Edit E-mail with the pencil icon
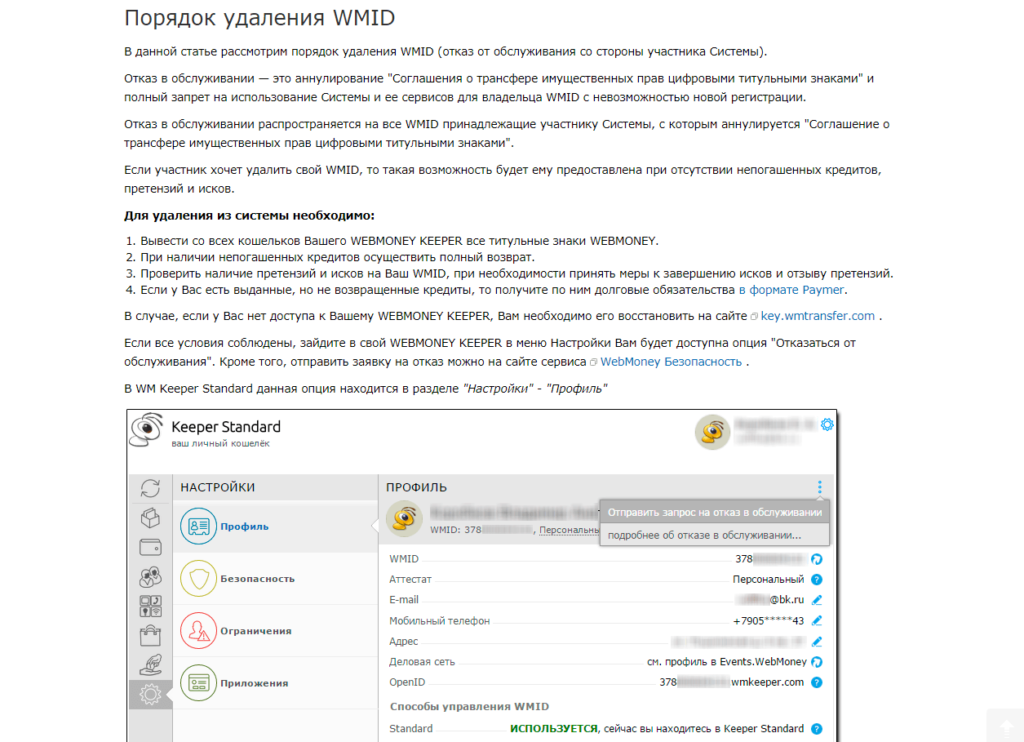 (816, 600)
